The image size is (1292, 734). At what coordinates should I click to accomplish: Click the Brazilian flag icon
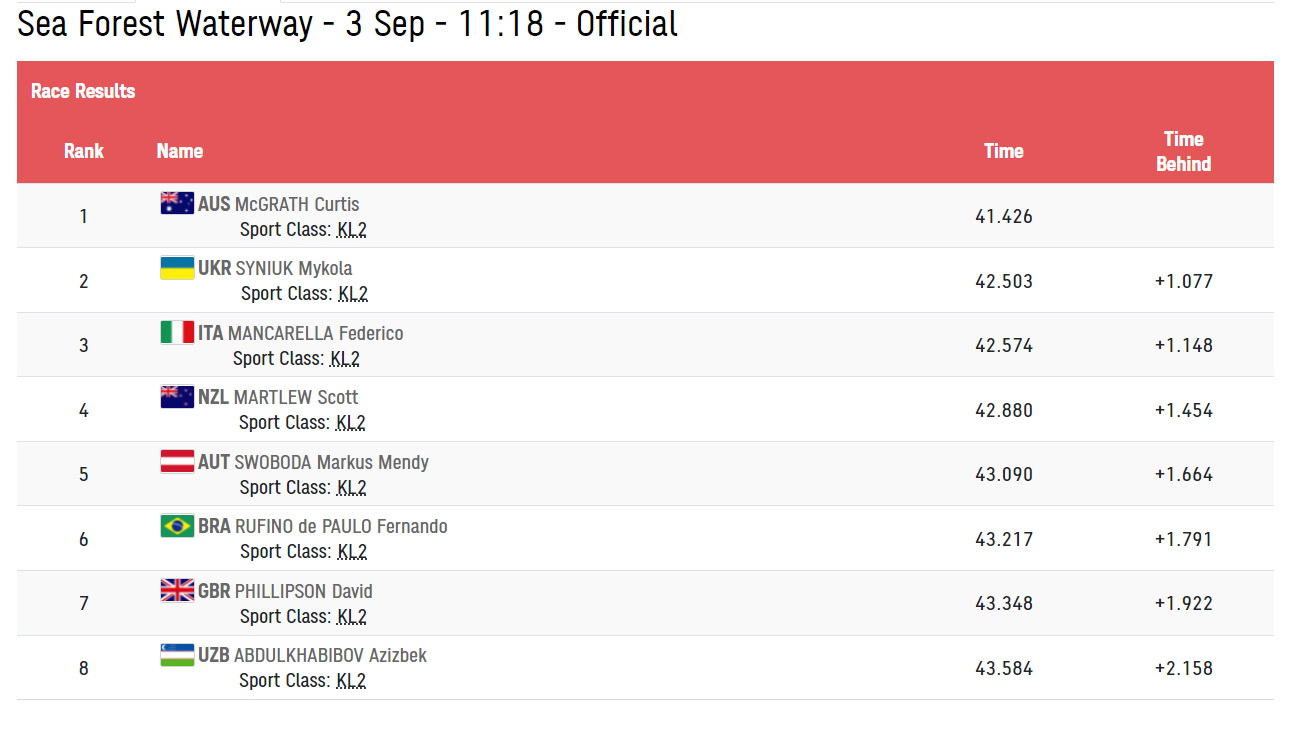tap(177, 526)
